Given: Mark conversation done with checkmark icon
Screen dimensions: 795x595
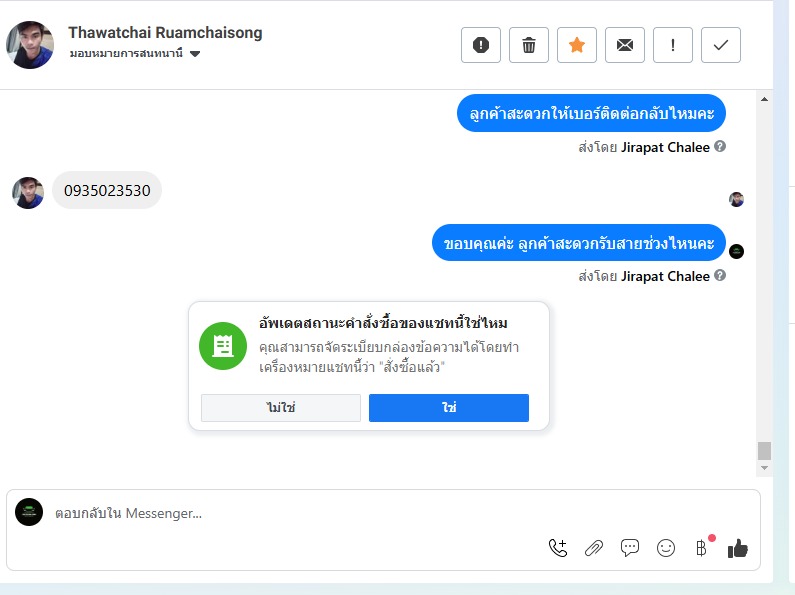Looking at the screenshot, I should [721, 45].
